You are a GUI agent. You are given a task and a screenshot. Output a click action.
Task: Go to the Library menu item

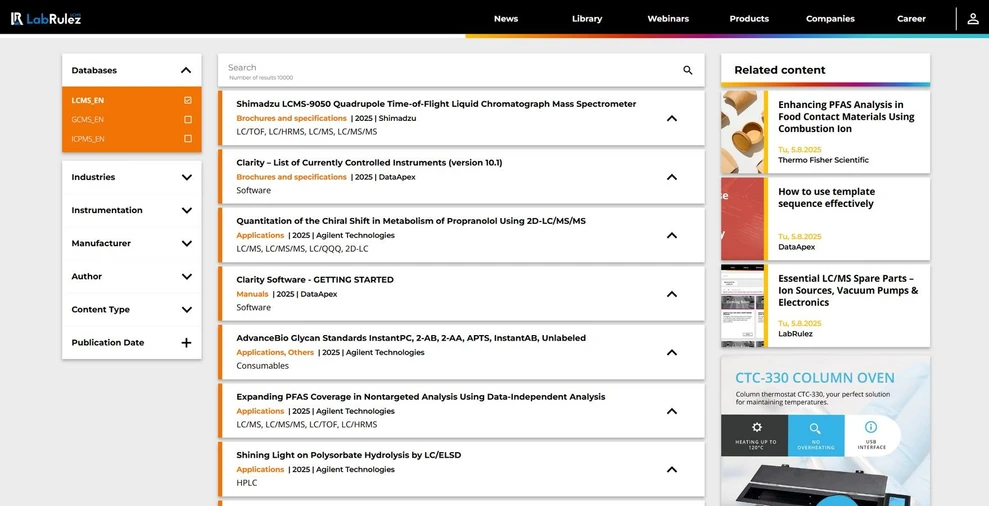(x=587, y=19)
